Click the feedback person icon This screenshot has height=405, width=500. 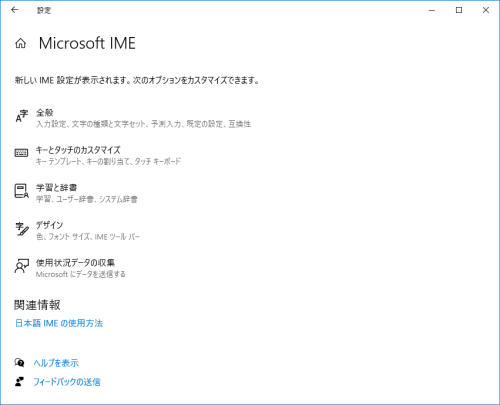[x=19, y=381]
